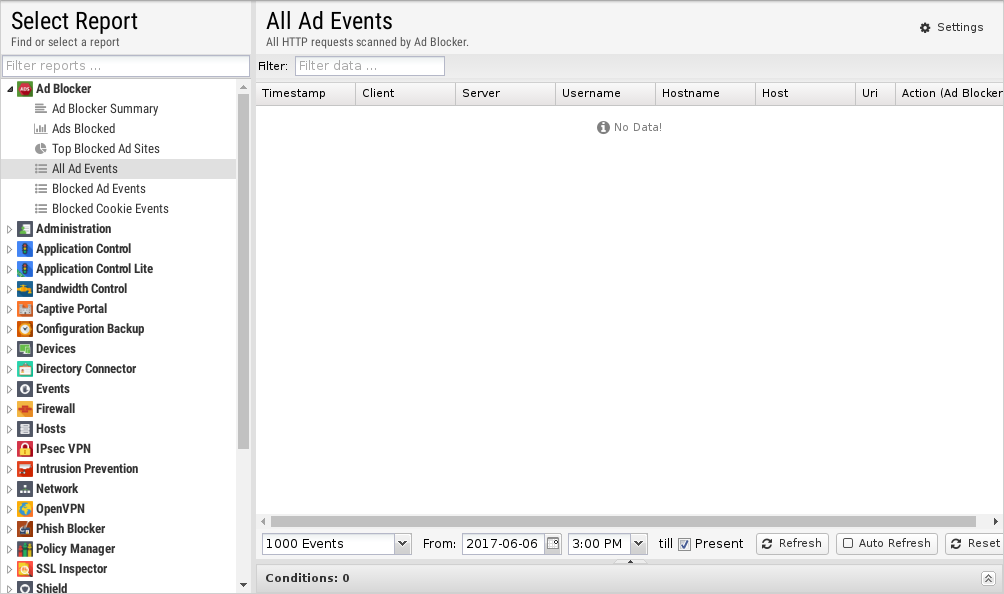1004x594 pixels.
Task: Expand the OpenVPN tree node
Action: [x=10, y=510]
